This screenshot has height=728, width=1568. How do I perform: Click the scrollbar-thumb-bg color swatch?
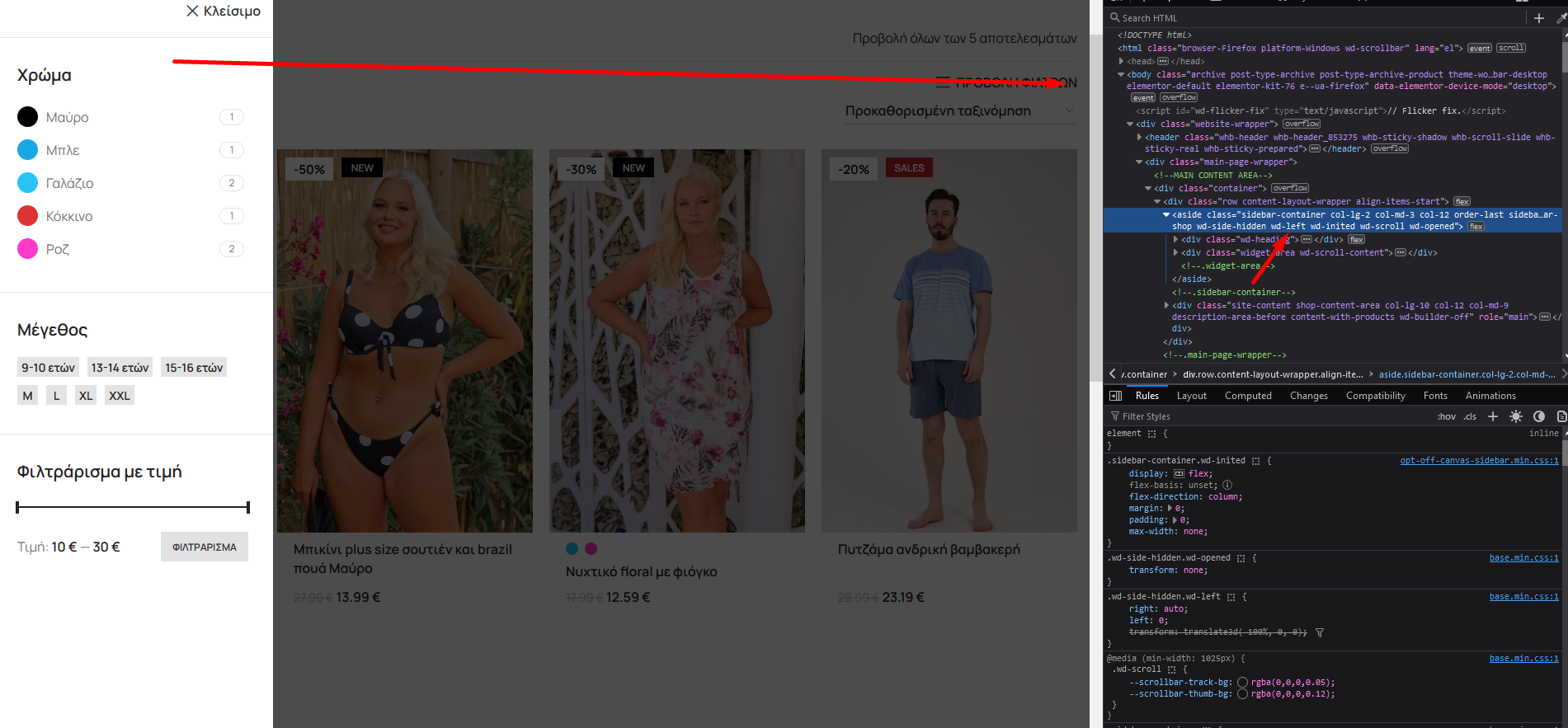pyautogui.click(x=1242, y=694)
